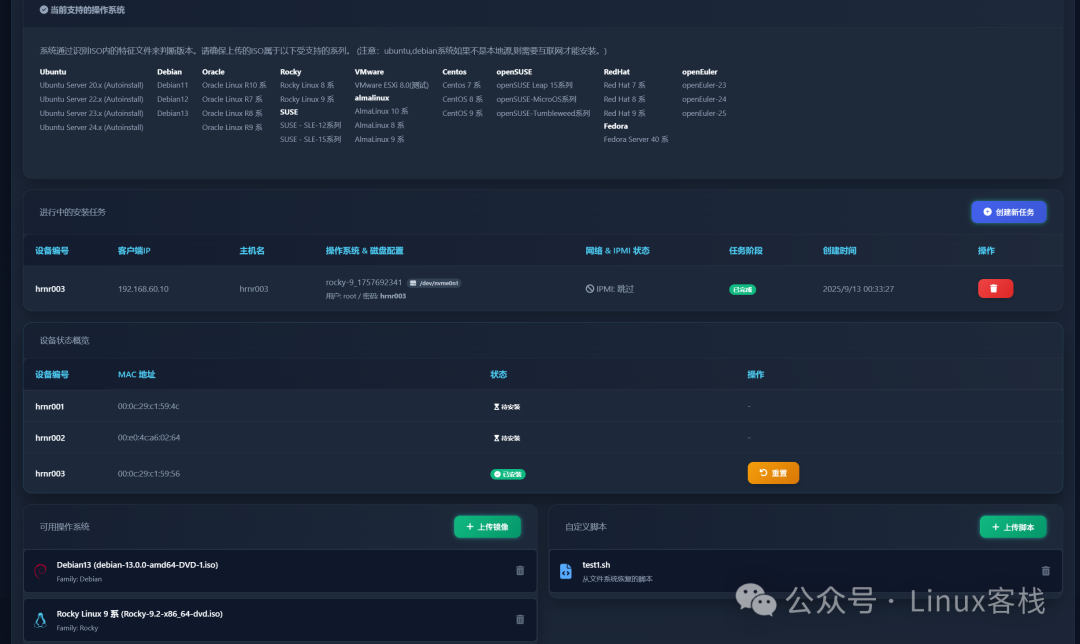Image resolution: width=1080 pixels, height=644 pixels.
Task: Click the 客户端IP column header
Action: click(x=134, y=251)
